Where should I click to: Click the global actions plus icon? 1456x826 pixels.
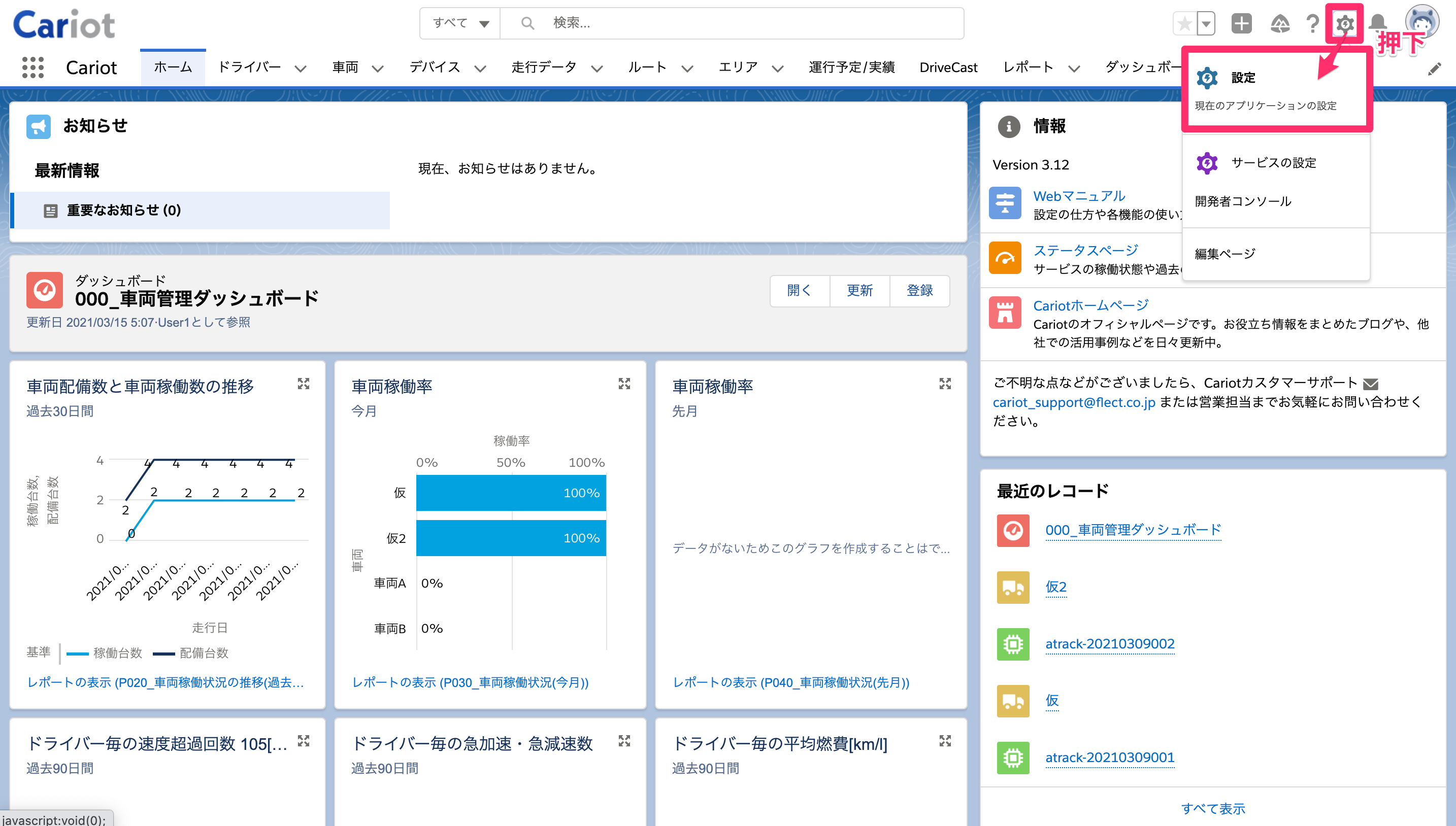coord(1241,24)
